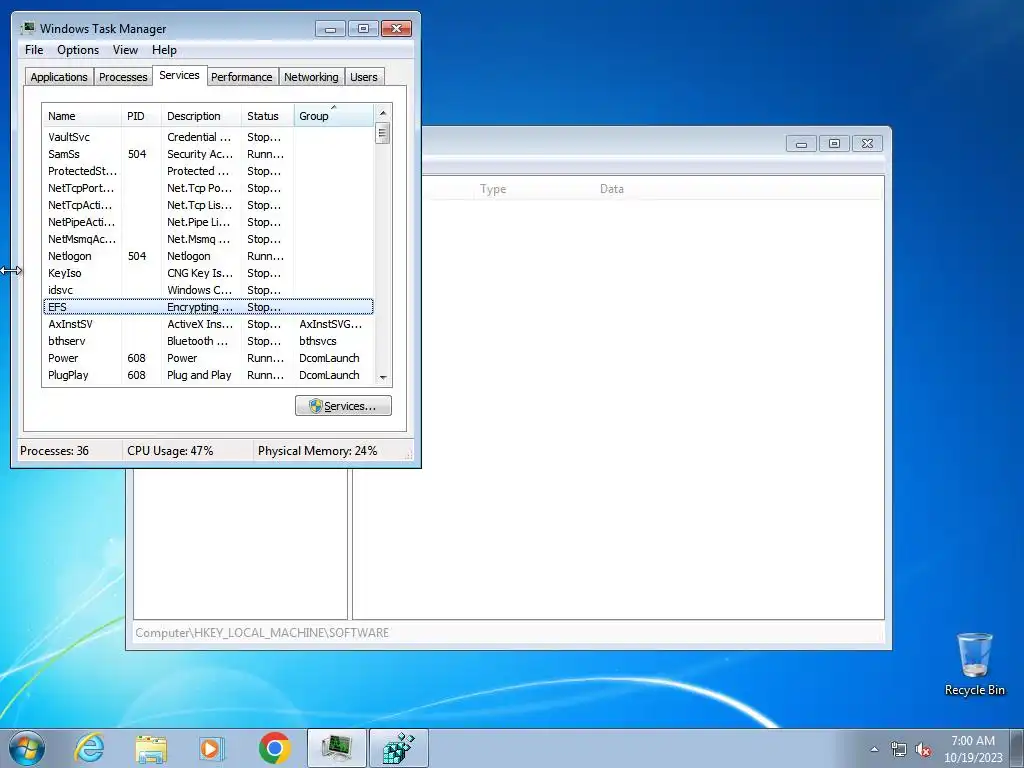Open the Options menu
Image resolution: width=1024 pixels, height=768 pixels.
(78, 50)
